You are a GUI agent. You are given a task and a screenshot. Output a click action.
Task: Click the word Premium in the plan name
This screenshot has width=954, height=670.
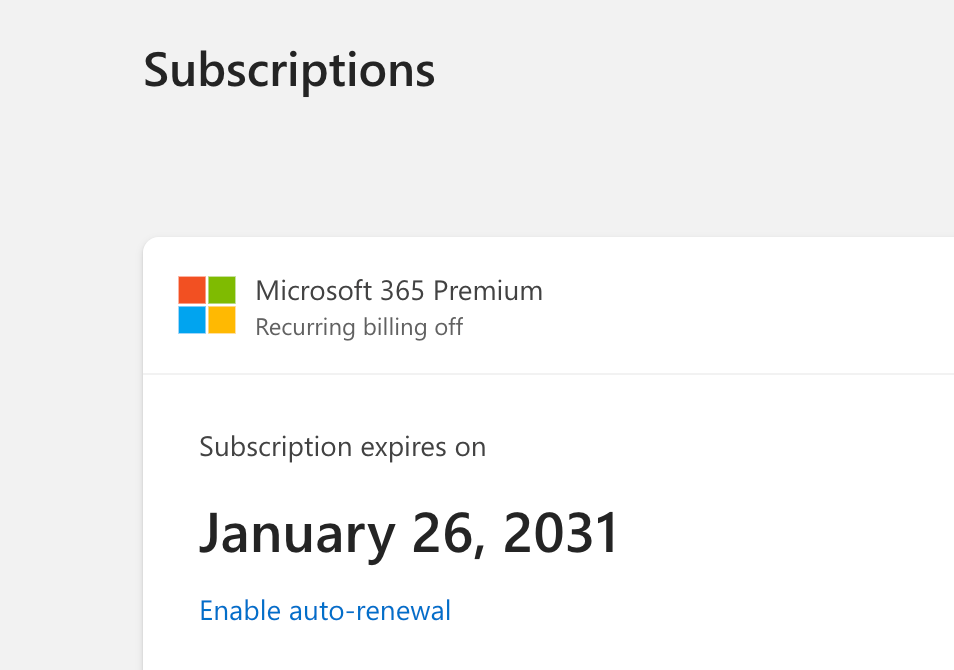488,291
